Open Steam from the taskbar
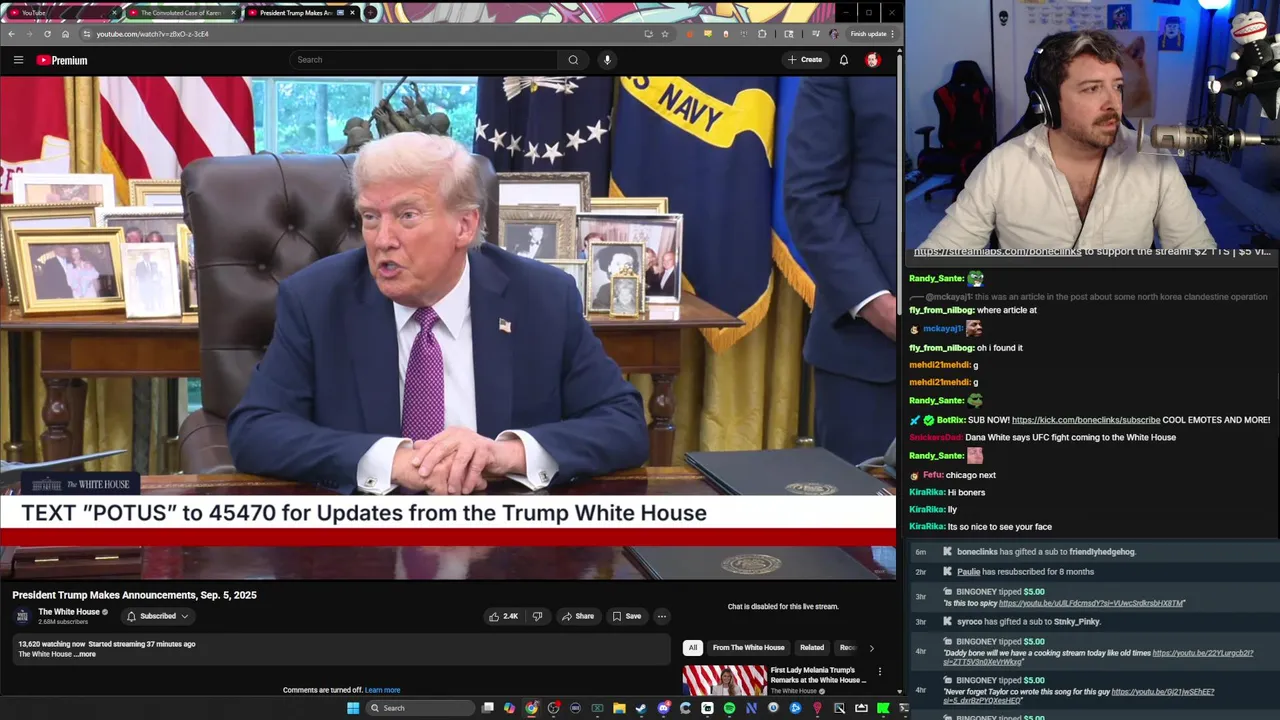 tap(641, 708)
